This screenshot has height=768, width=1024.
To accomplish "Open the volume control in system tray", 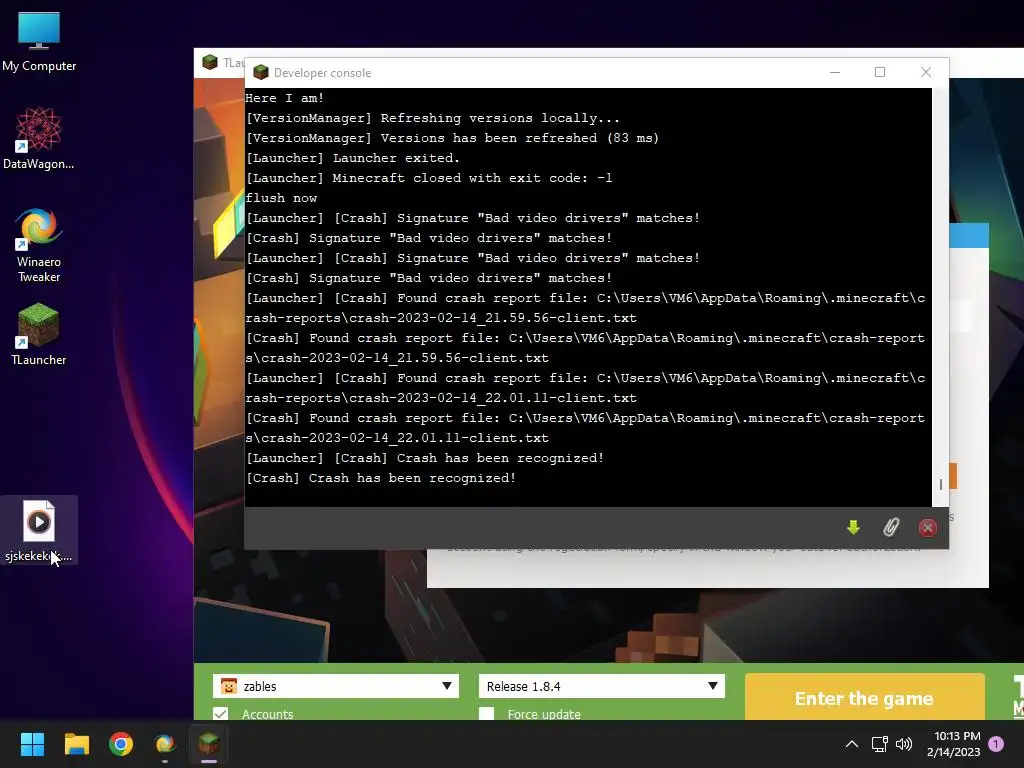I will (904, 744).
